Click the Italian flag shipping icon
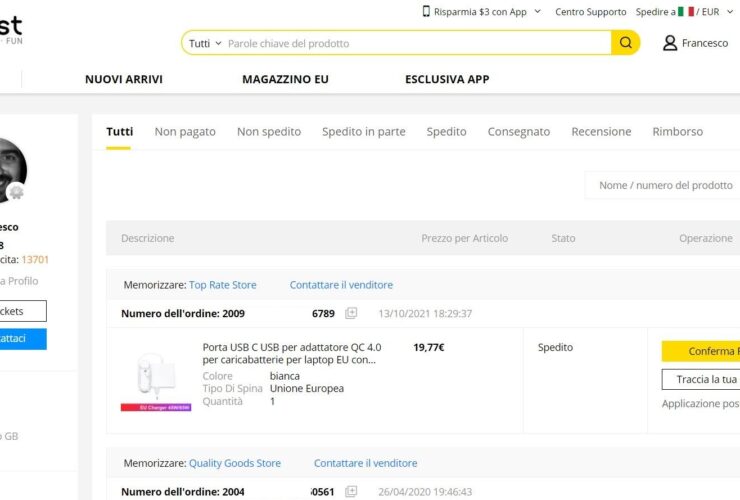The image size is (740, 500). coord(686,12)
